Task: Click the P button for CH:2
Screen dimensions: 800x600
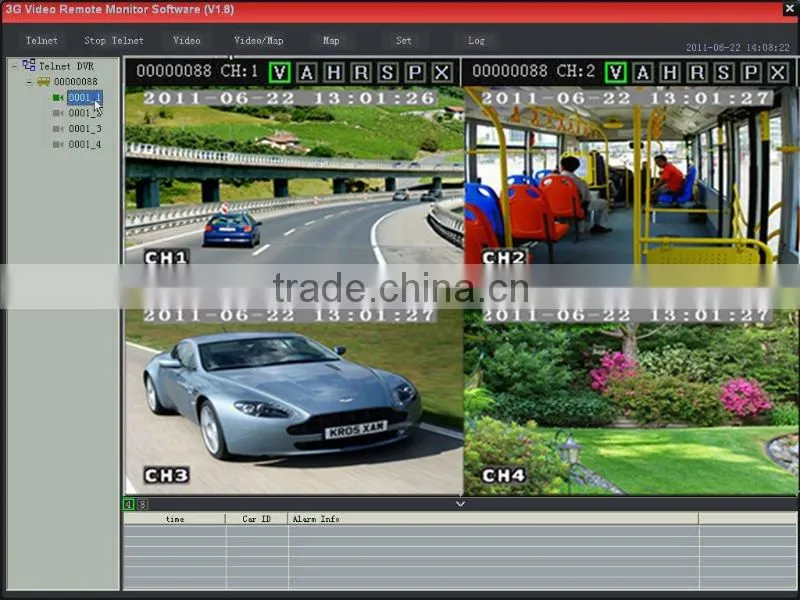Action: (x=751, y=72)
